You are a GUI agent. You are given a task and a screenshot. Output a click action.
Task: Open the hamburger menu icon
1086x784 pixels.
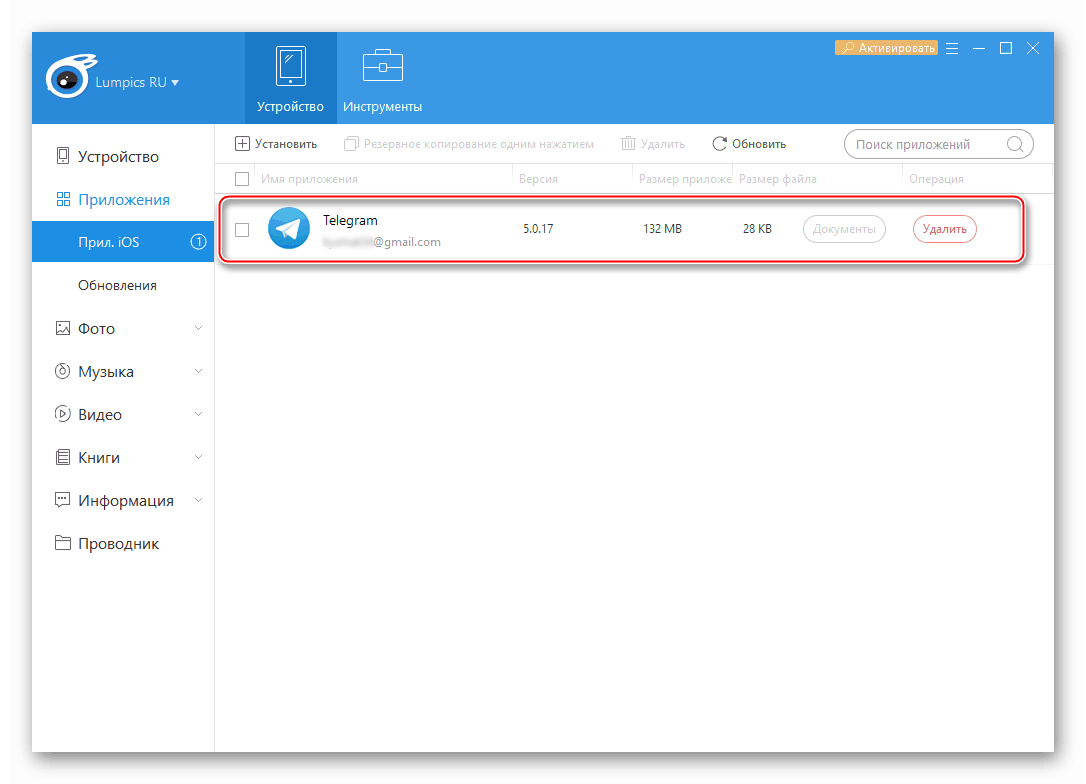coord(952,48)
